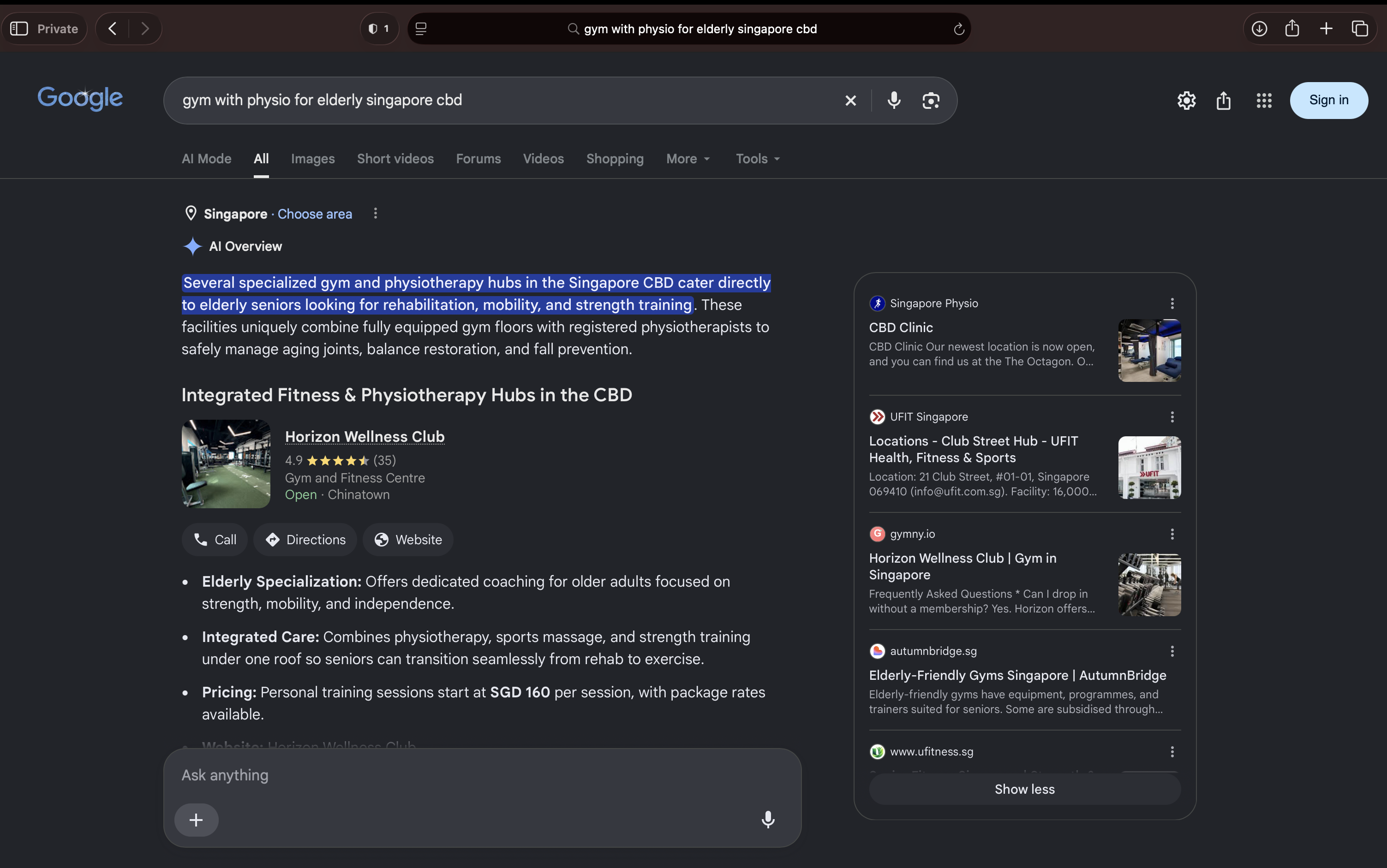Image resolution: width=1387 pixels, height=868 pixels.
Task: Show Safari downloads
Action: click(1259, 29)
